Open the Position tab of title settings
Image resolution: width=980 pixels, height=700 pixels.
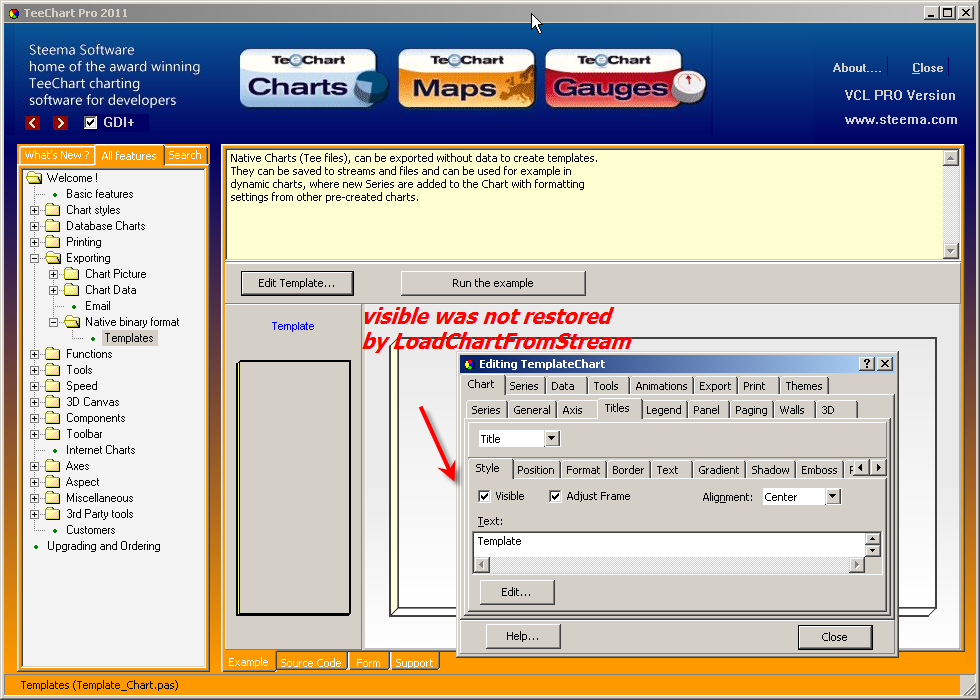[x=536, y=470]
